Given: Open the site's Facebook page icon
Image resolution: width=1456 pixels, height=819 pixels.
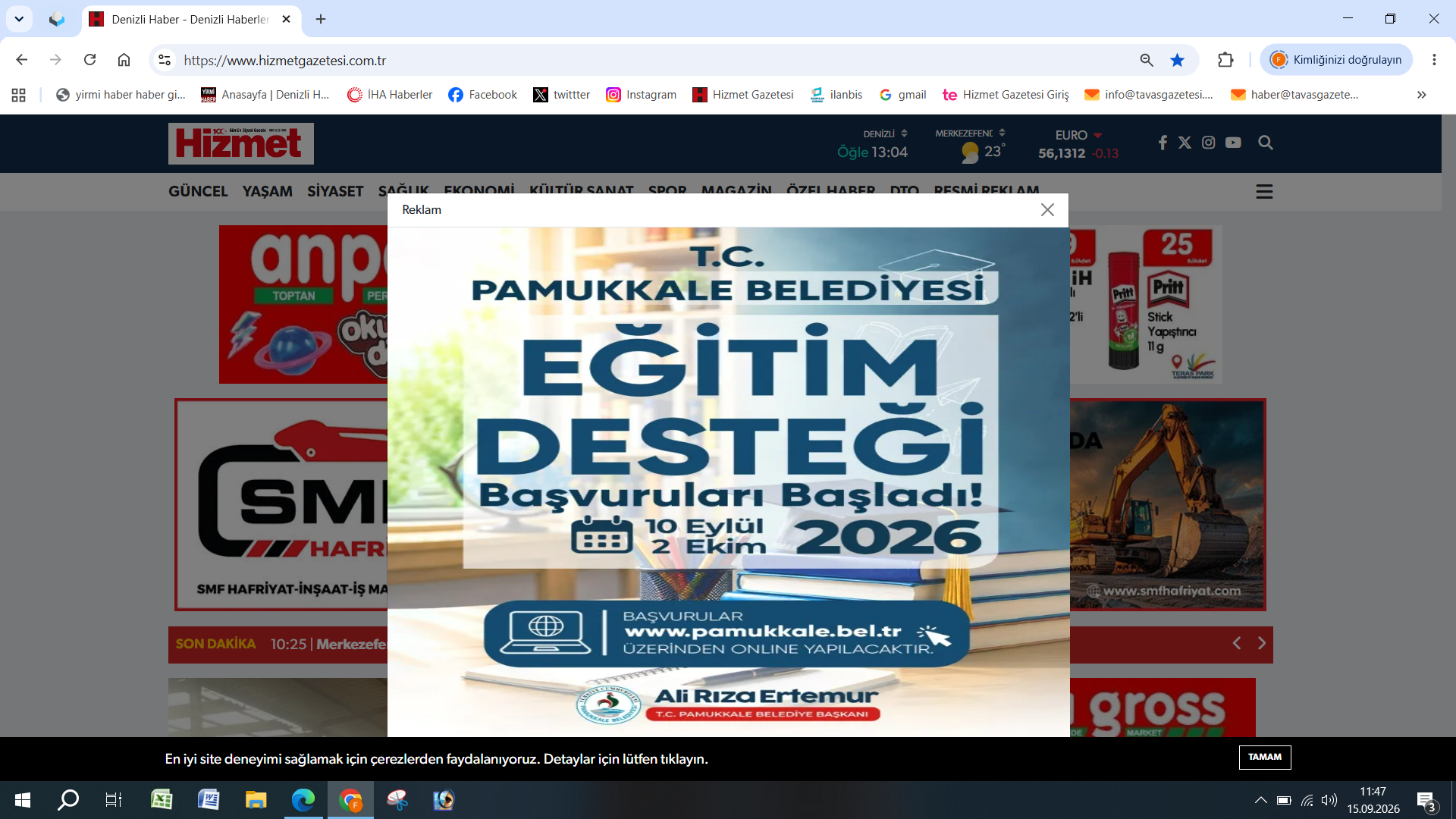Looking at the screenshot, I should tap(1163, 143).
